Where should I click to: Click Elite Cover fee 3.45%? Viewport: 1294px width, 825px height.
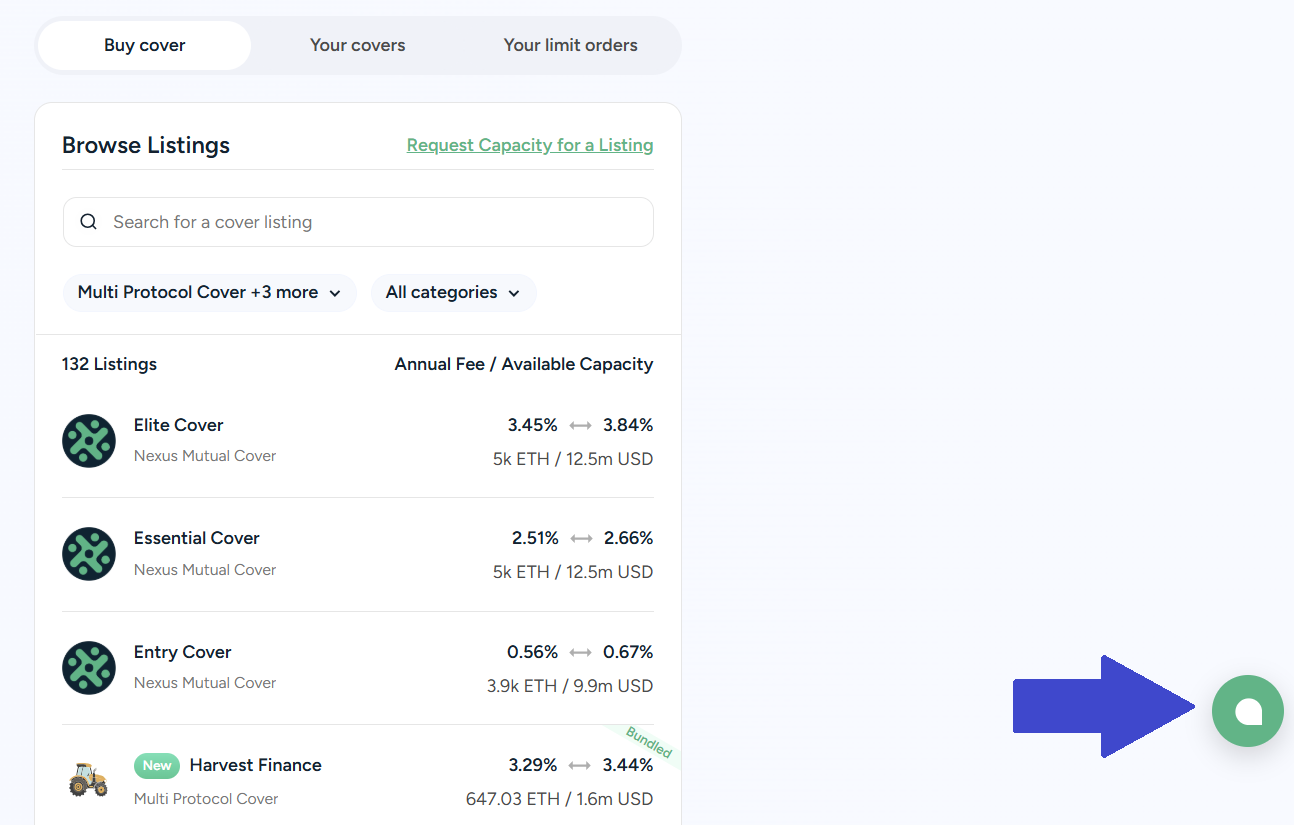(532, 425)
